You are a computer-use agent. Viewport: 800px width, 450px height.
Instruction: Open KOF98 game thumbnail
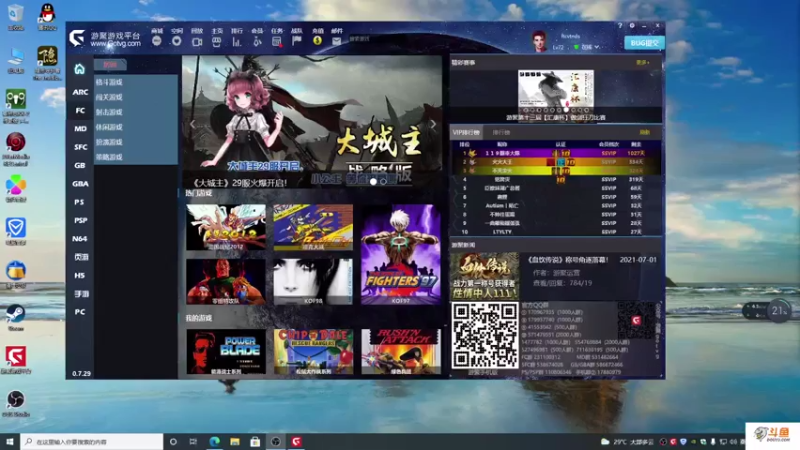click(313, 282)
